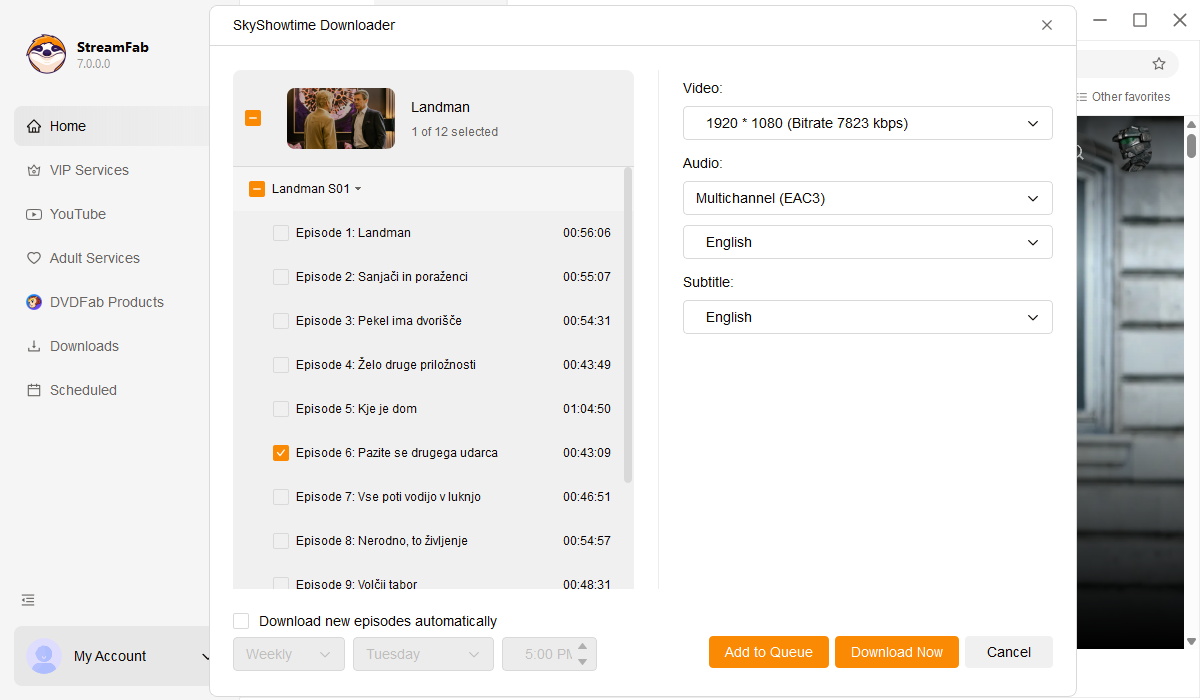This screenshot has height=700, width=1200.
Task: Open the Subtitle language dropdown
Action: point(867,317)
